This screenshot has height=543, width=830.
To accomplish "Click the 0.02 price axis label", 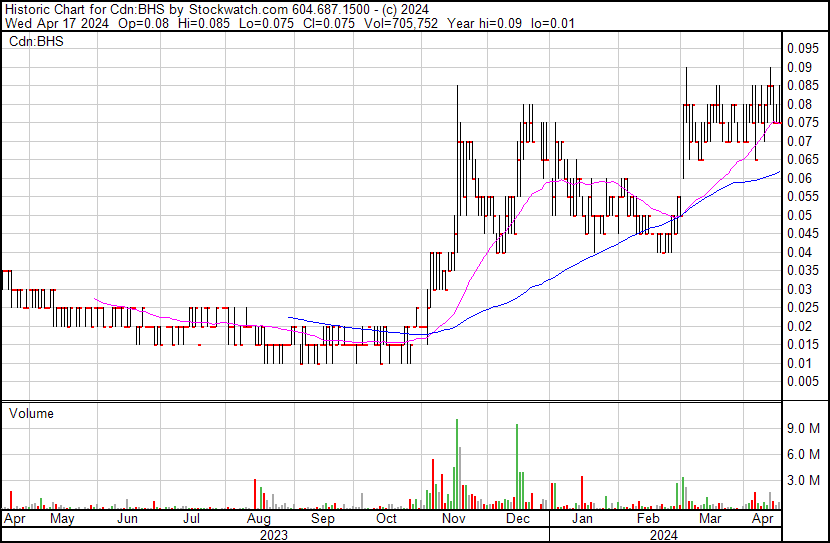I will (799, 327).
